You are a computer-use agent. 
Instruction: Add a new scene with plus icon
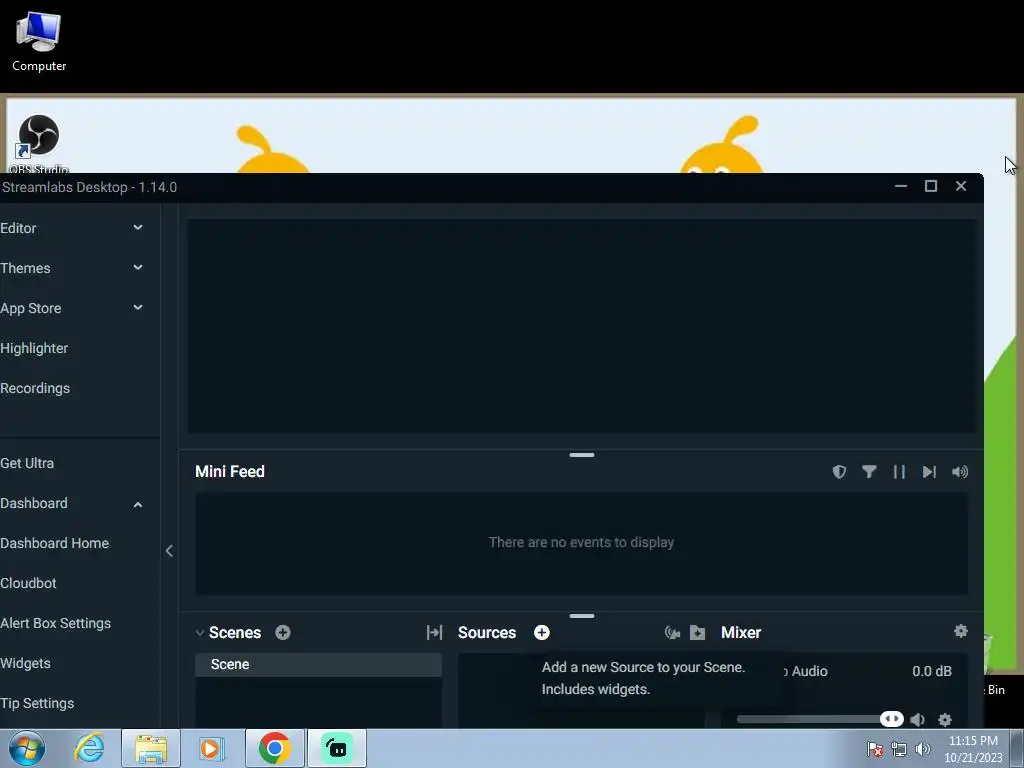[283, 632]
